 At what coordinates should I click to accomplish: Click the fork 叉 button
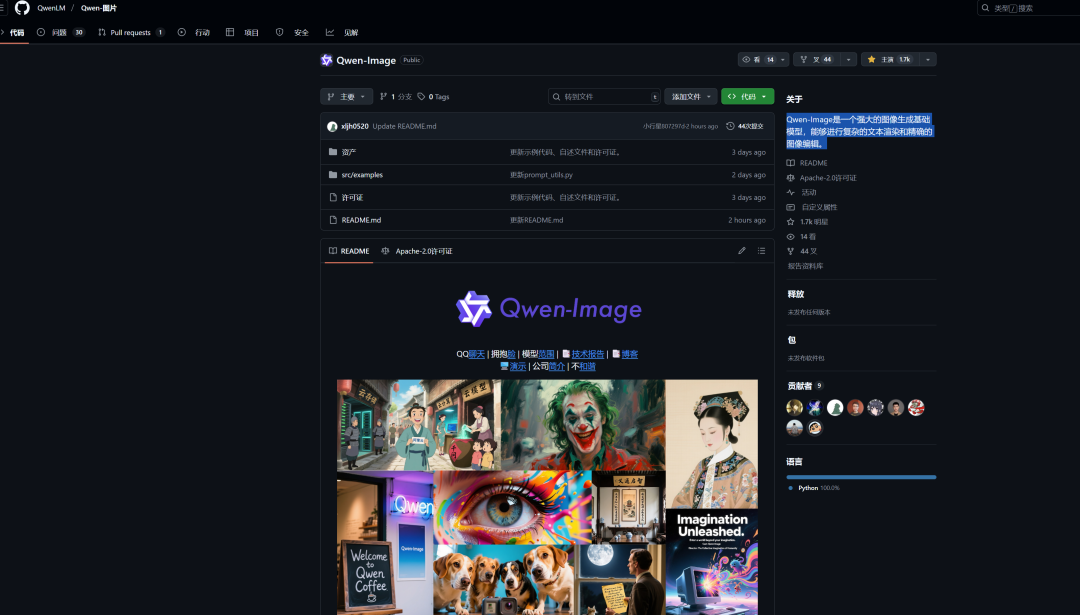[x=816, y=60]
